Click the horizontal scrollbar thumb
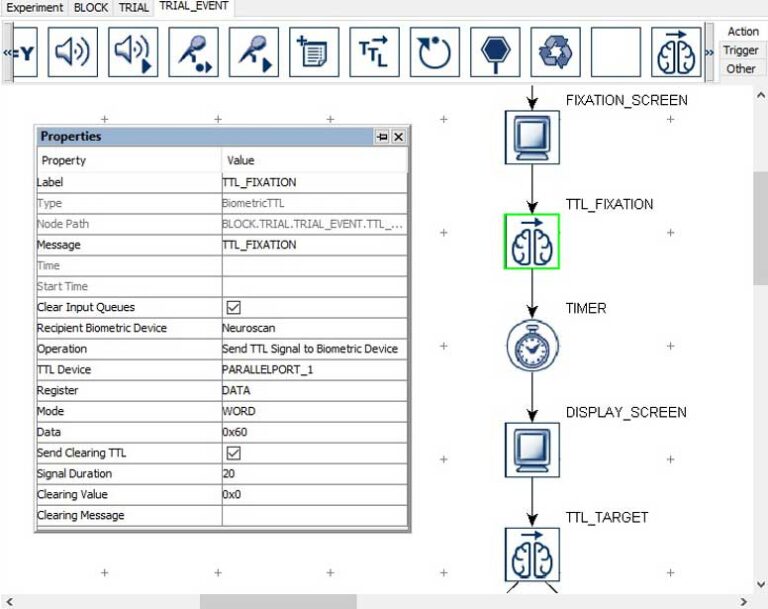The height and width of the screenshot is (609, 768). pos(278,602)
